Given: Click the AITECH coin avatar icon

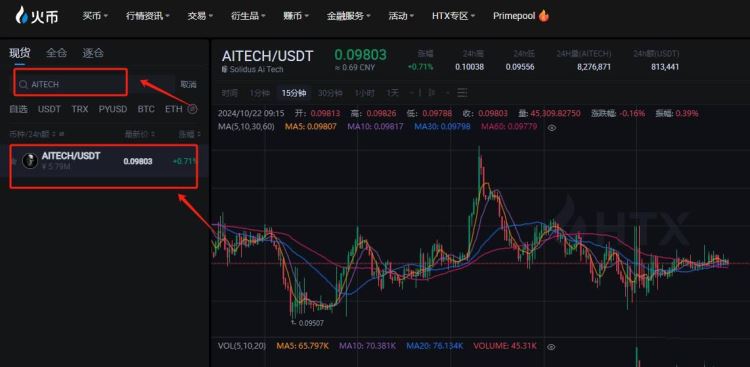Looking at the screenshot, I should tap(30, 161).
